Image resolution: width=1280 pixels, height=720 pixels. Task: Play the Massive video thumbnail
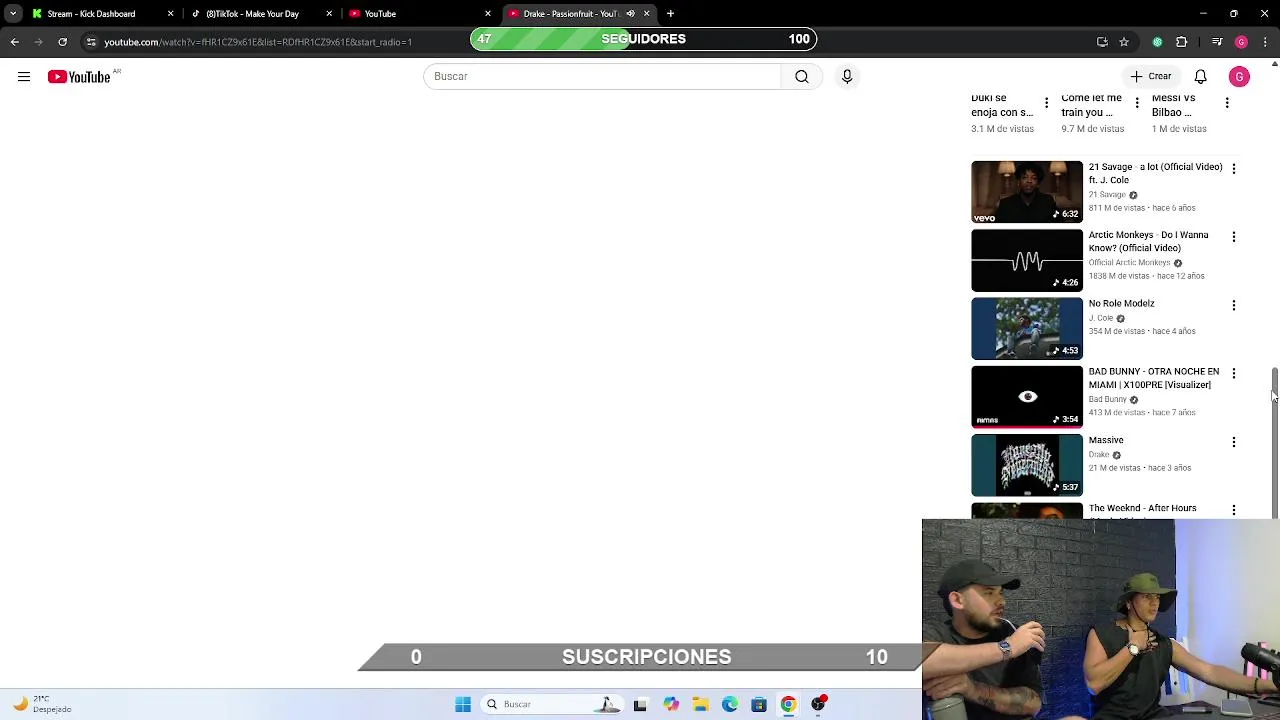click(1027, 465)
